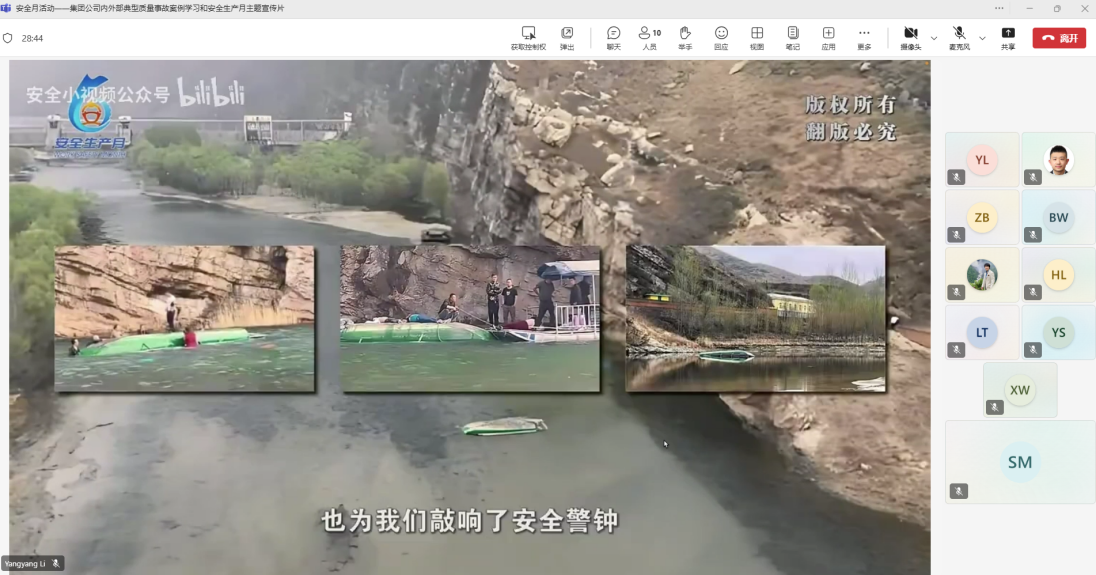Pop out the shared content (弹出)
Image resolution: width=1096 pixels, height=575 pixels.
click(567, 34)
